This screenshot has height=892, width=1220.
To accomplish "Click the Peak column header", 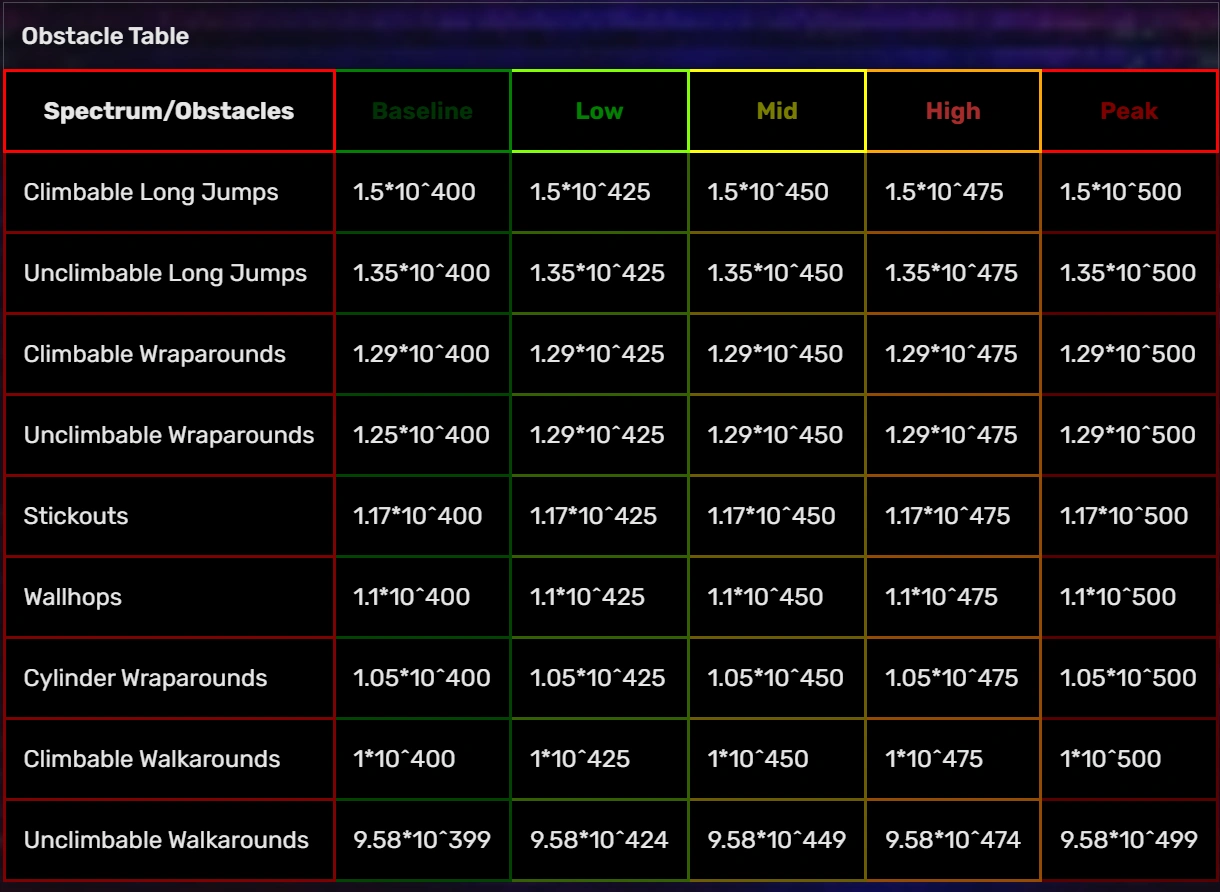I will coord(1129,111).
